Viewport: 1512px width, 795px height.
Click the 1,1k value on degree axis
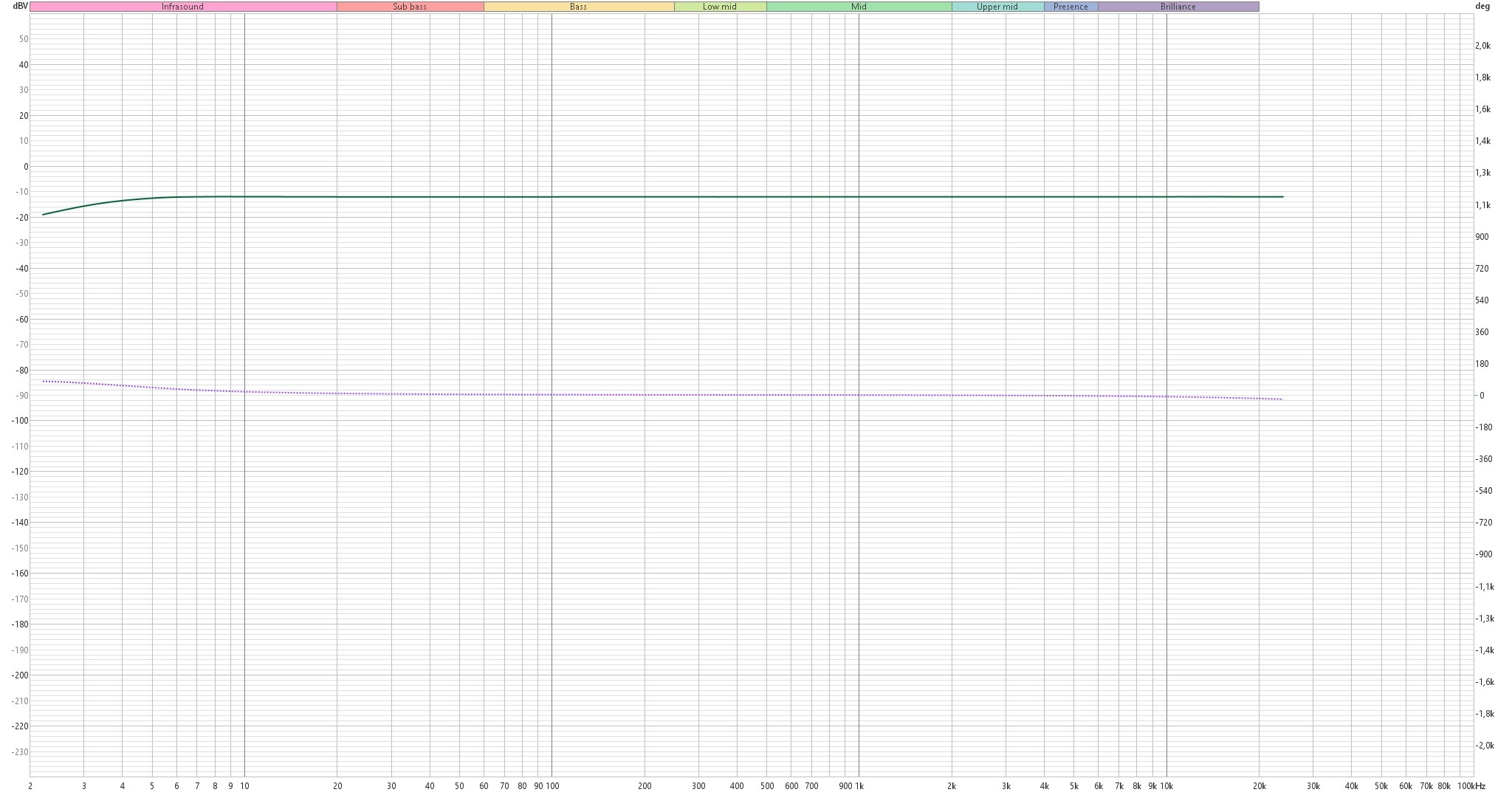tap(1482, 205)
